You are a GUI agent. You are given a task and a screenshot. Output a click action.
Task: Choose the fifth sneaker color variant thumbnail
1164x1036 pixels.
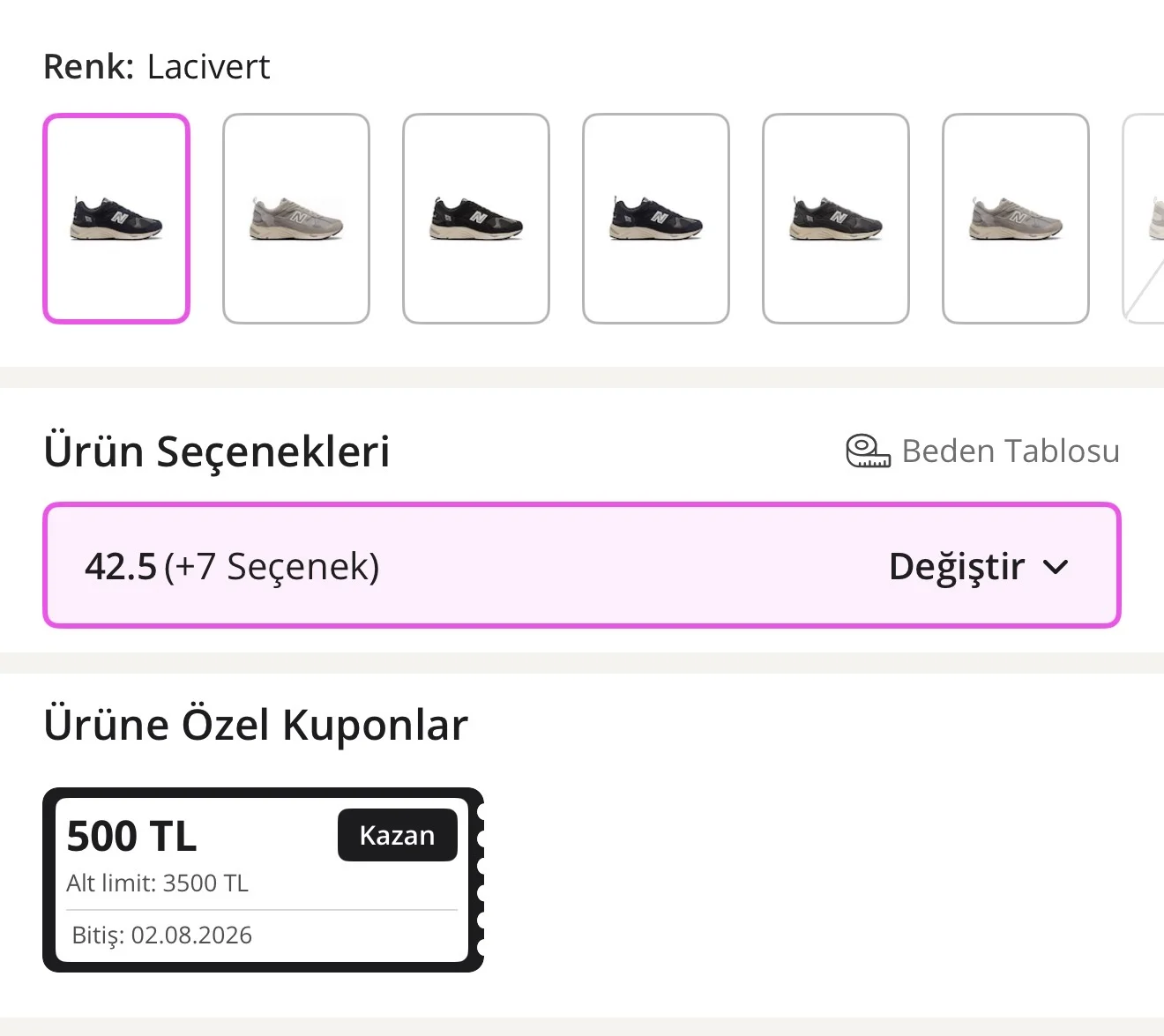coord(836,219)
